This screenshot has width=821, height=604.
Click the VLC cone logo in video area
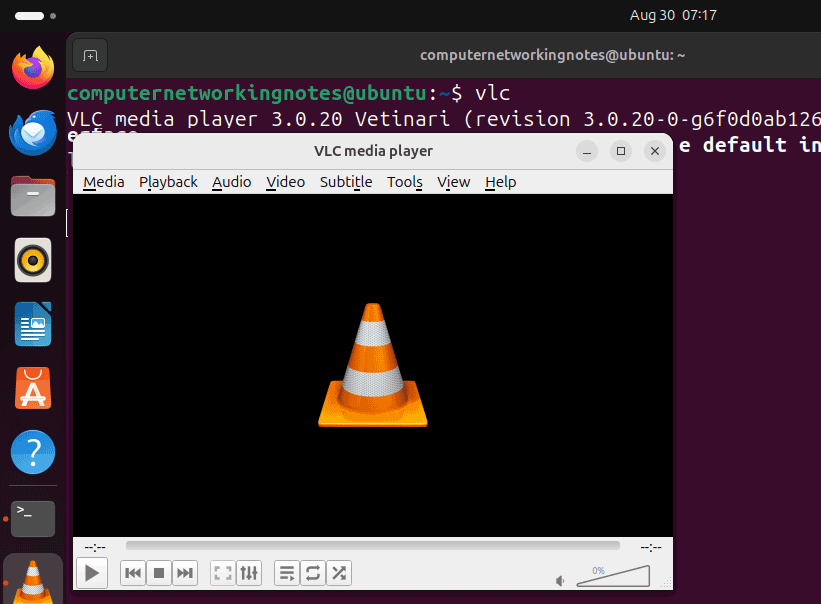coord(373,365)
